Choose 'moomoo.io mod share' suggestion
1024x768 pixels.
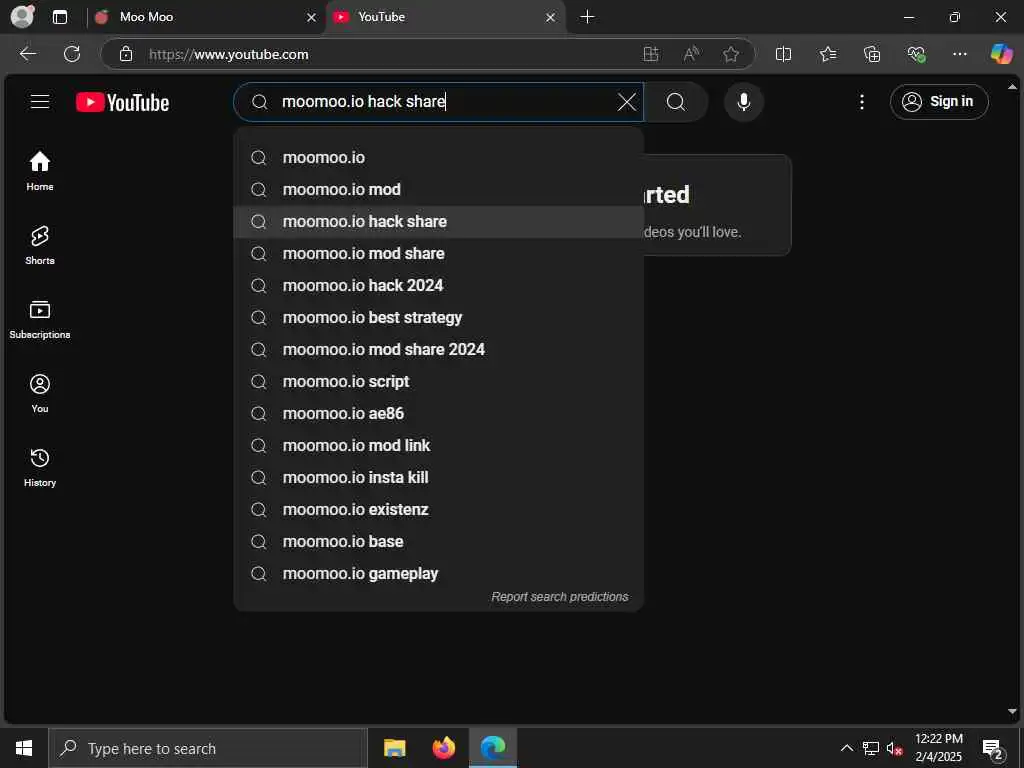438,253
